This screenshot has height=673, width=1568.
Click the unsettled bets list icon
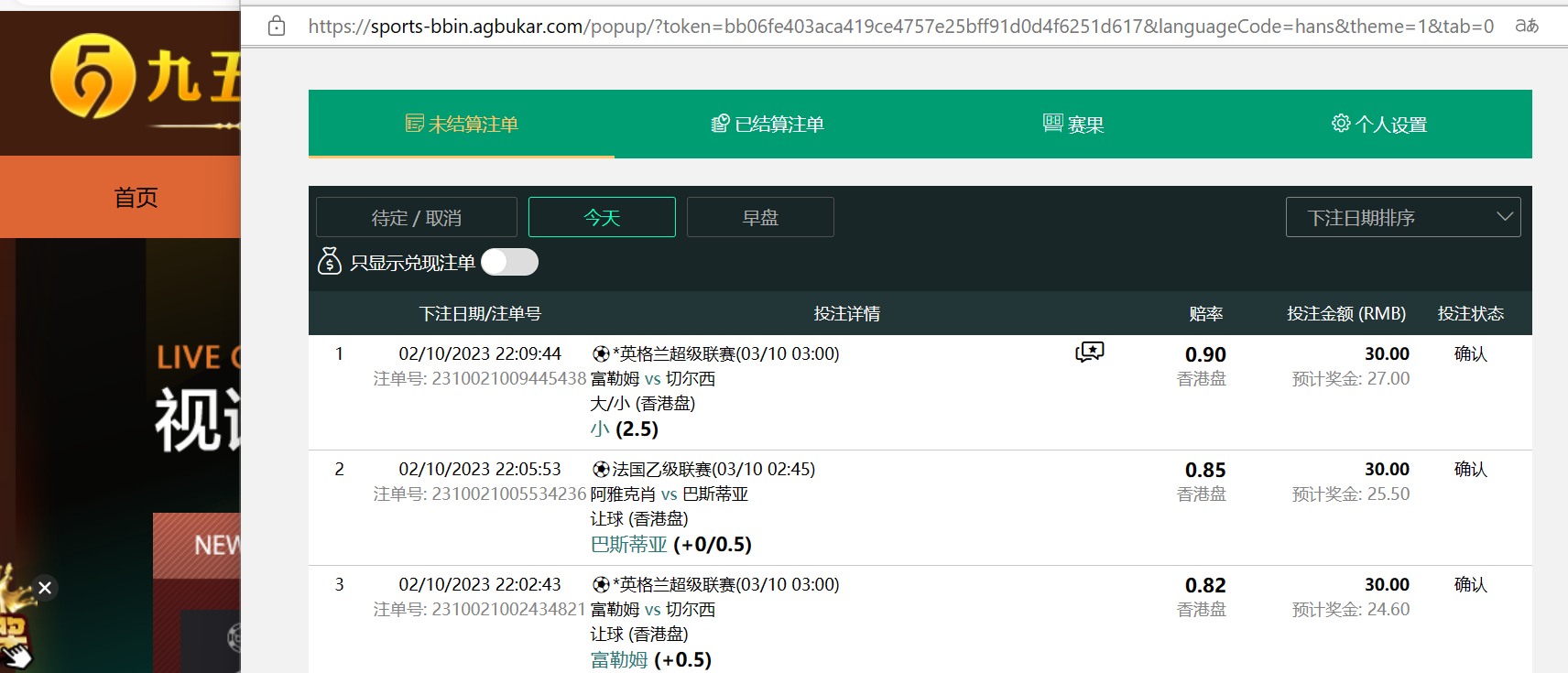(x=415, y=123)
